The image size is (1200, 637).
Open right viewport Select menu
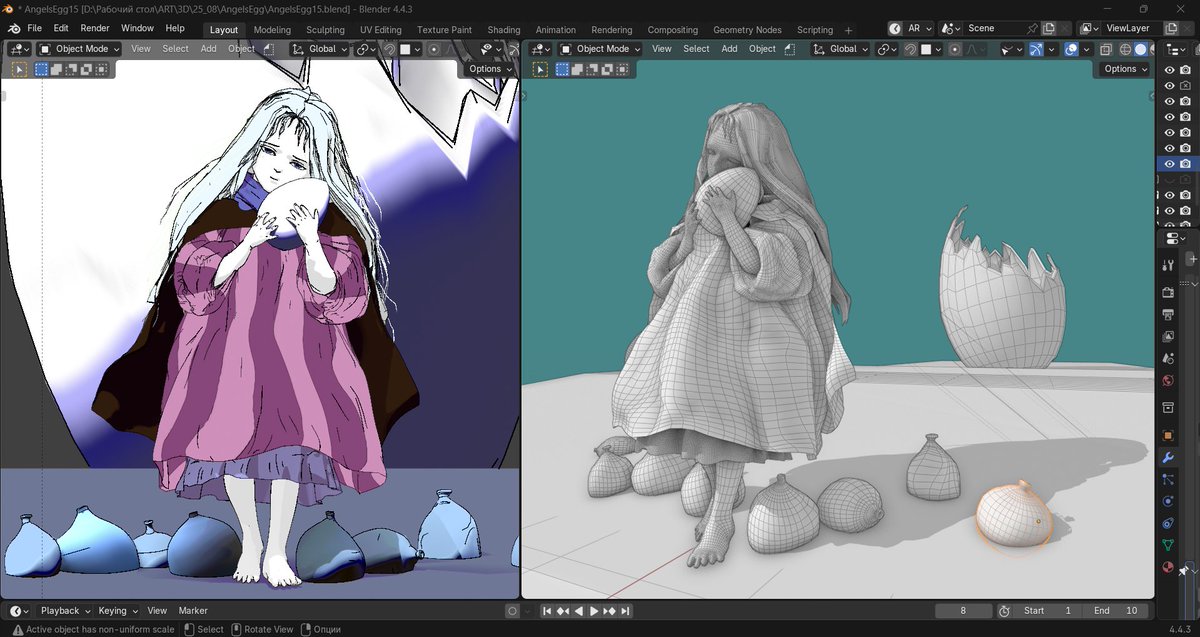(x=697, y=48)
